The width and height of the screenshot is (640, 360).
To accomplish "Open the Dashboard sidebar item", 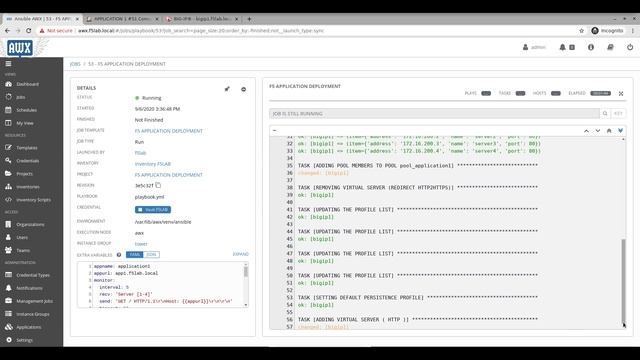I will pyautogui.click(x=27, y=84).
